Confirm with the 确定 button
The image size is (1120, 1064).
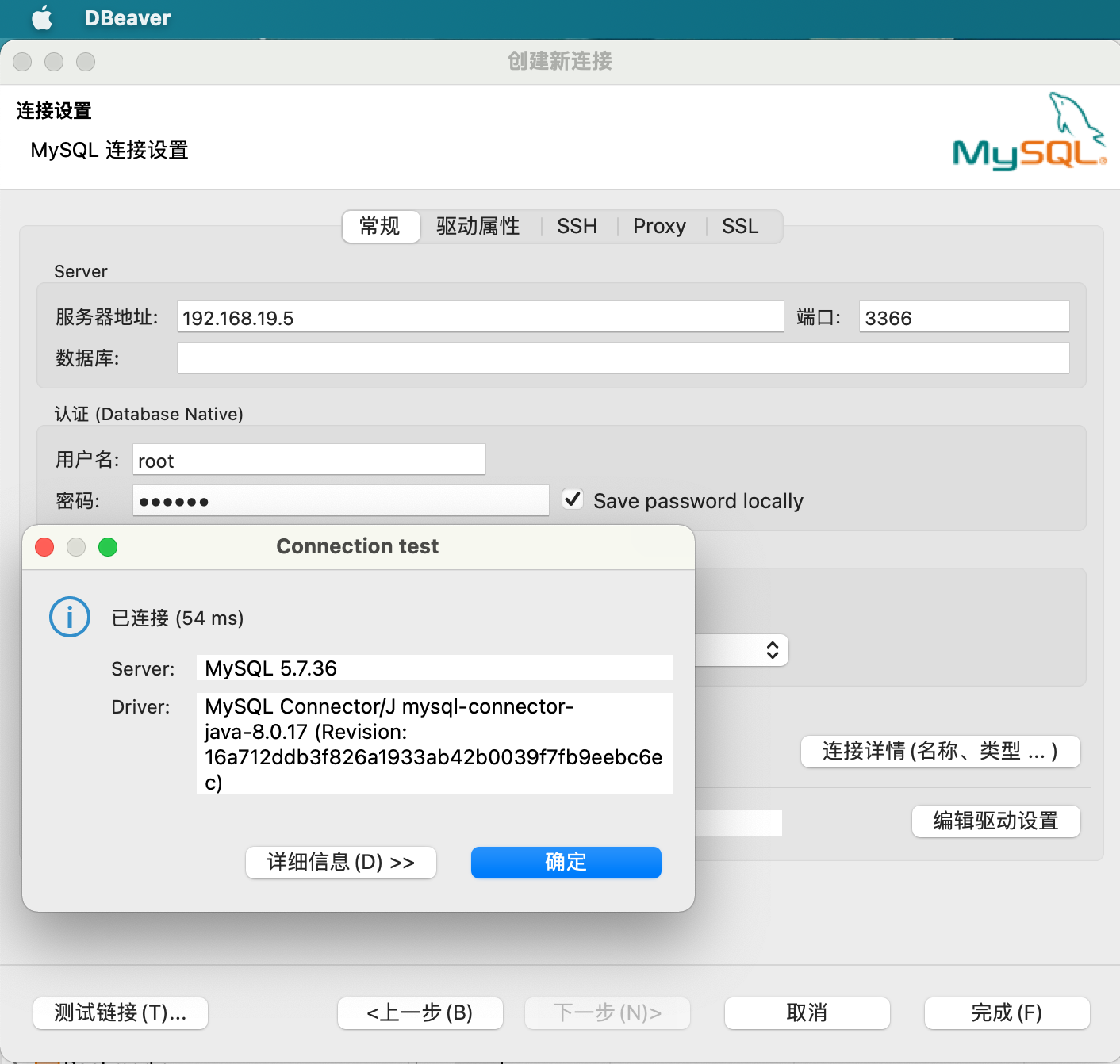tap(566, 863)
